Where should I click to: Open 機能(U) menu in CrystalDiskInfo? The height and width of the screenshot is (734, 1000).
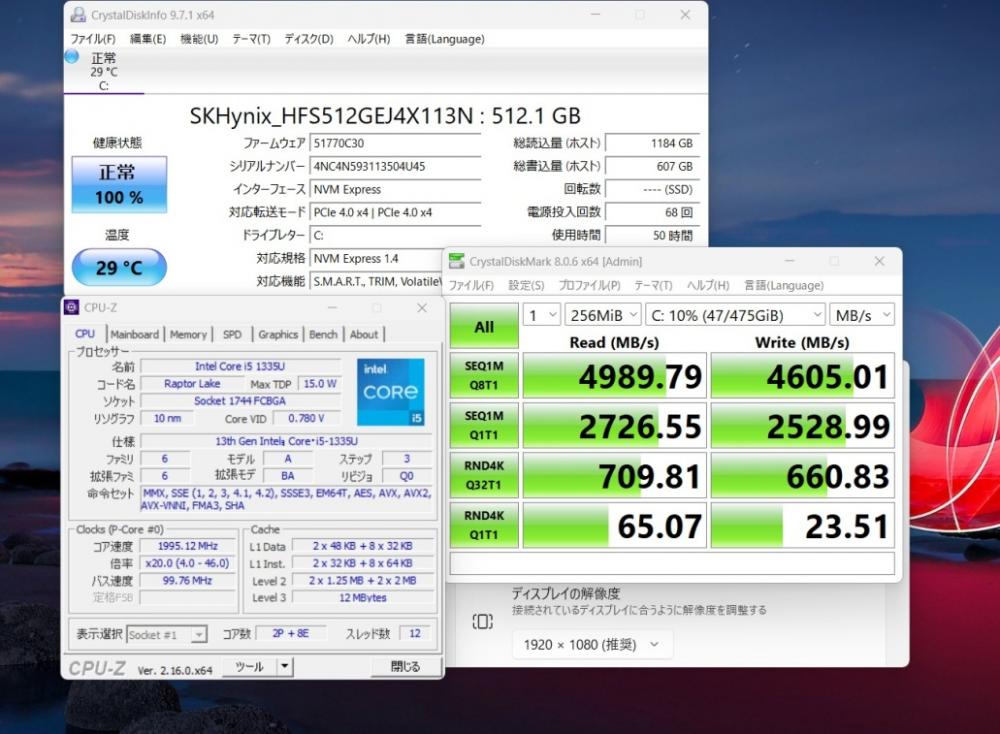pyautogui.click(x=199, y=39)
